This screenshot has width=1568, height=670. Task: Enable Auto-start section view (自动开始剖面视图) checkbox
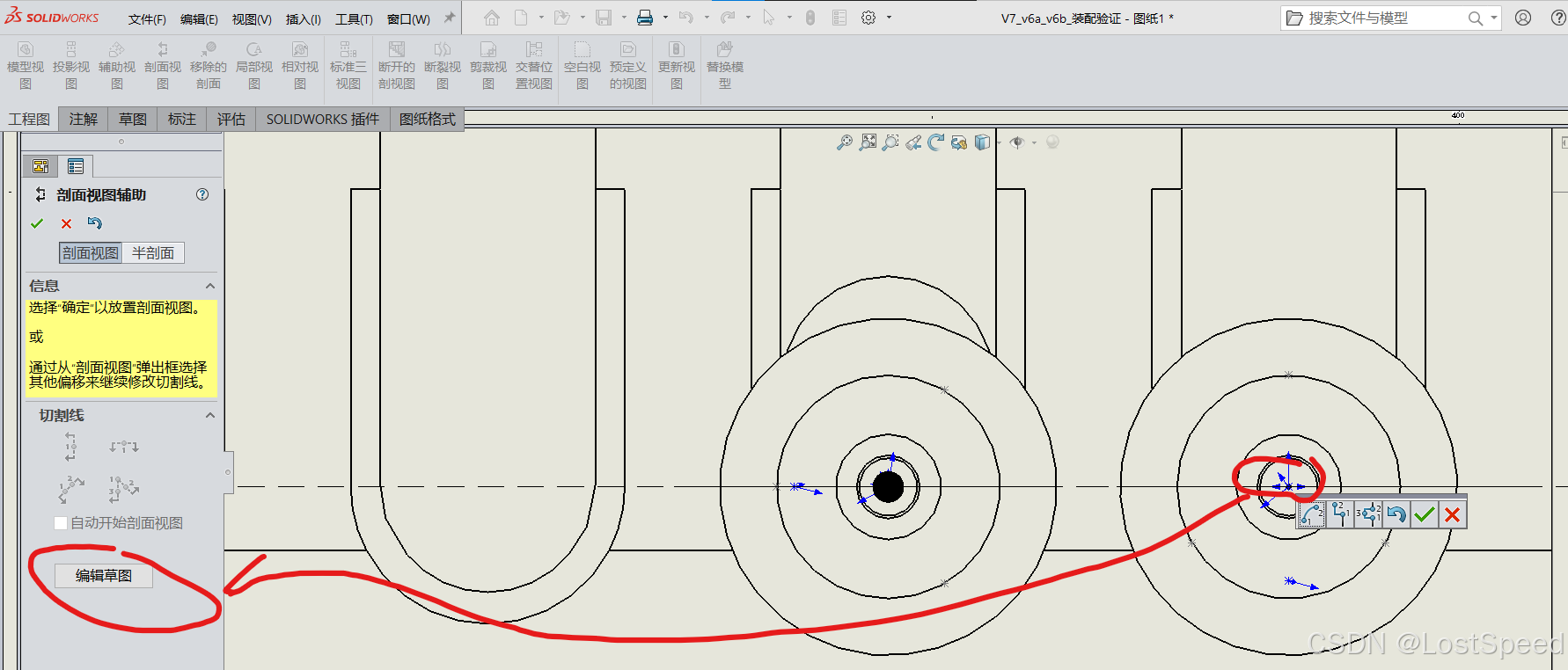(x=61, y=523)
